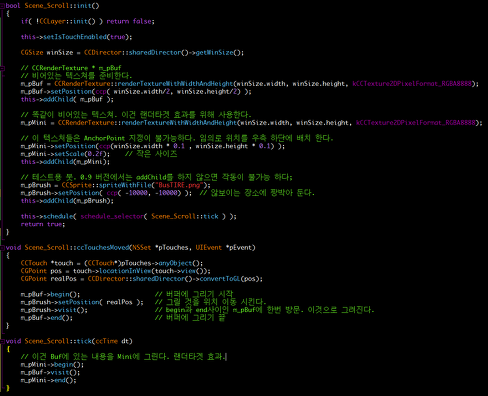Image resolution: width=488 pixels, height=396 pixels.
Task: Click the '0.2f' value in setScale
Action: click(x=95, y=154)
